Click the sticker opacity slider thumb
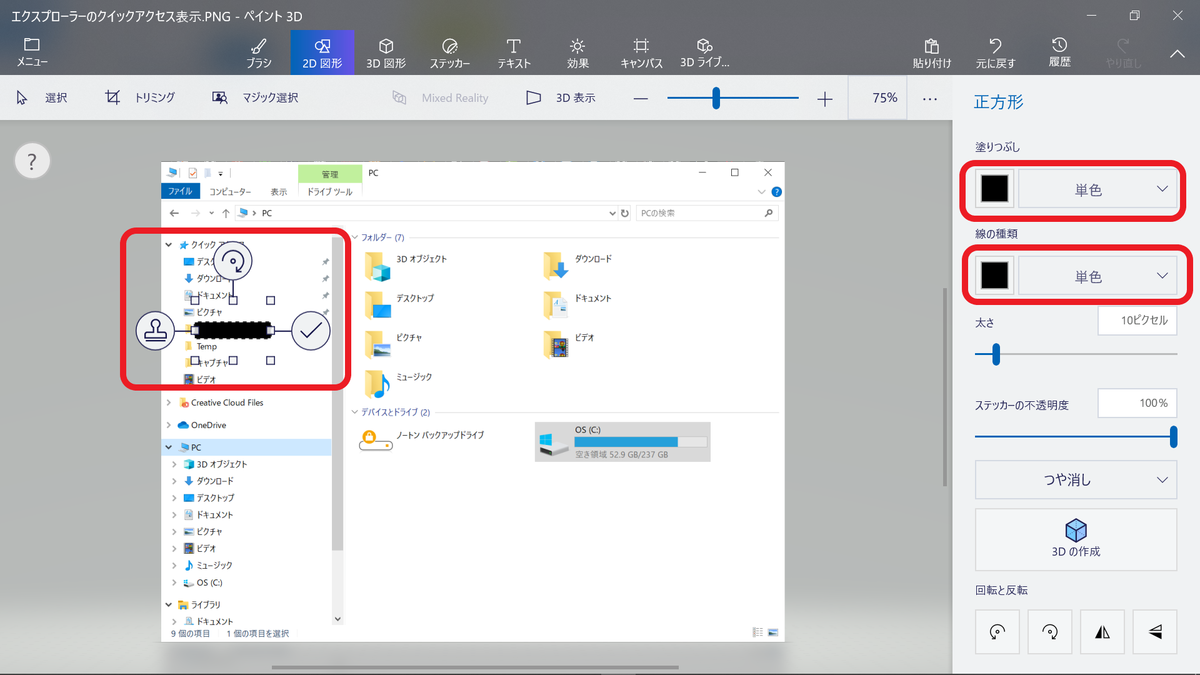The height and width of the screenshot is (675, 1200). (1173, 435)
